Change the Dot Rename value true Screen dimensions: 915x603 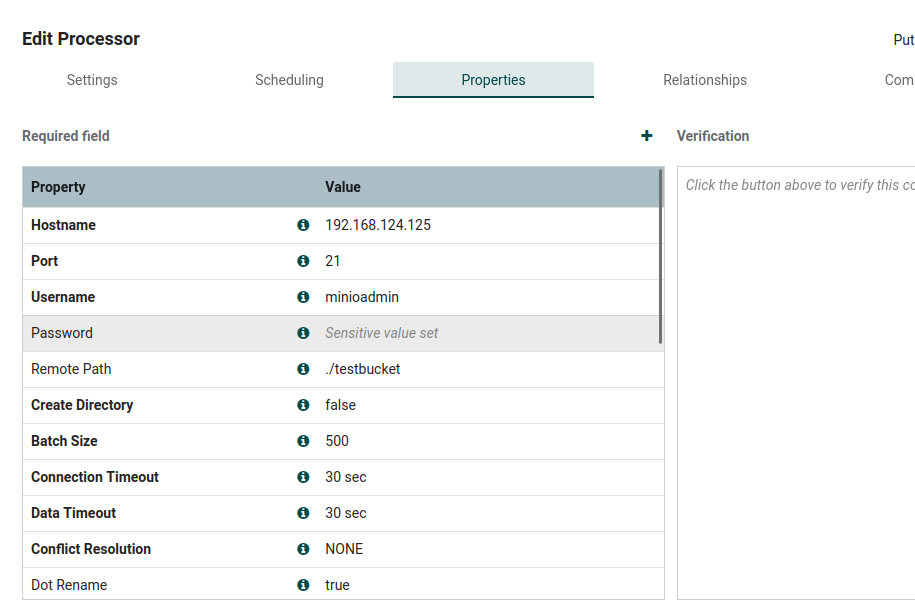click(337, 585)
